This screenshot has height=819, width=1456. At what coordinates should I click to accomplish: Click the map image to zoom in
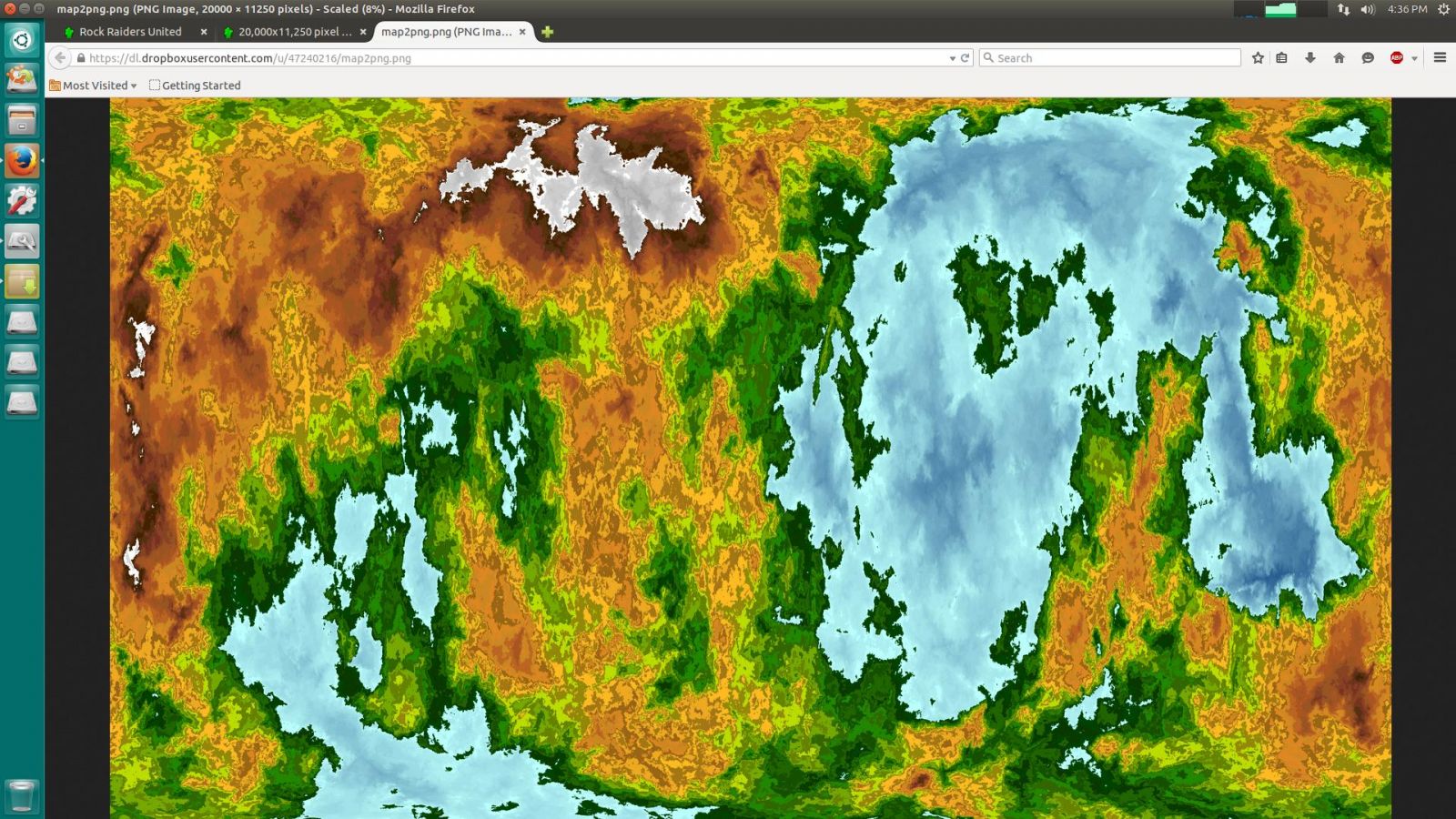tap(750, 458)
